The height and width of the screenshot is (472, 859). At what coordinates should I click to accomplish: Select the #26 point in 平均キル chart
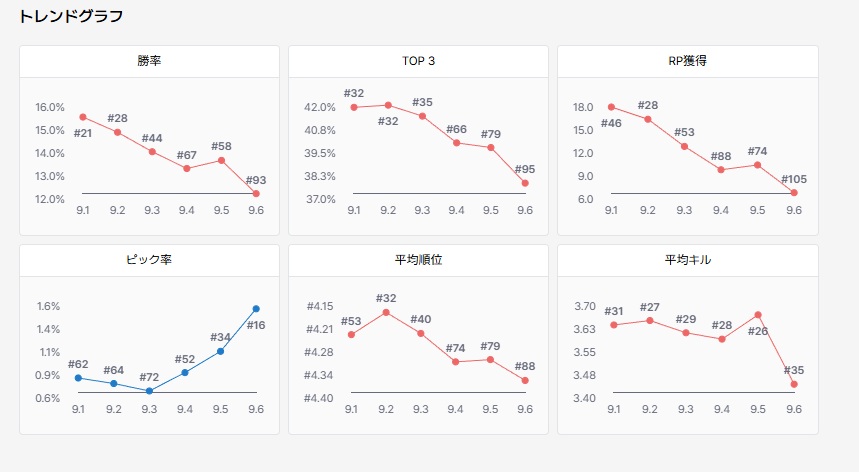click(758, 315)
